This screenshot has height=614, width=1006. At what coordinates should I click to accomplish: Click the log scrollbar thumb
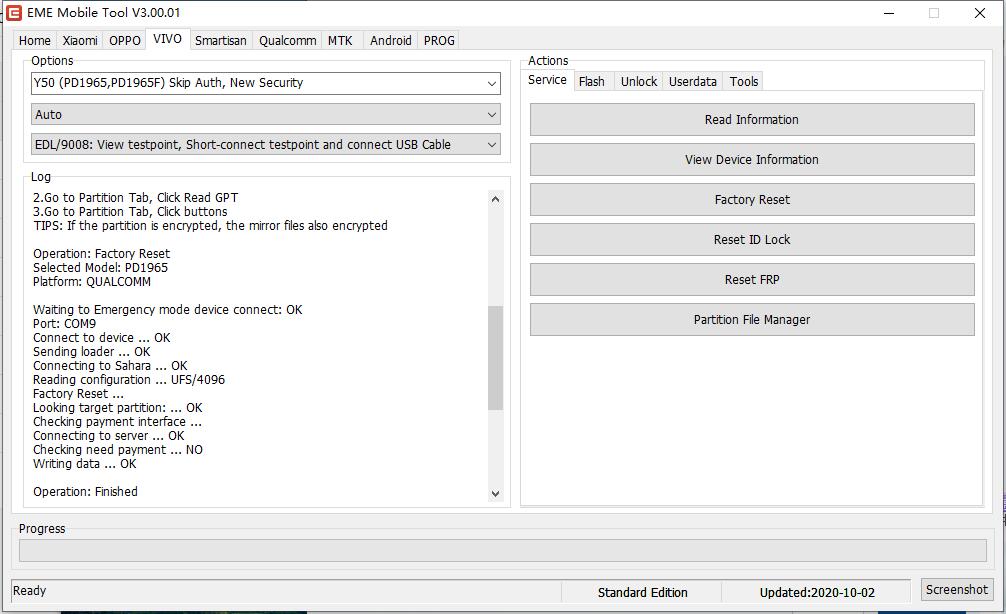pyautogui.click(x=495, y=357)
